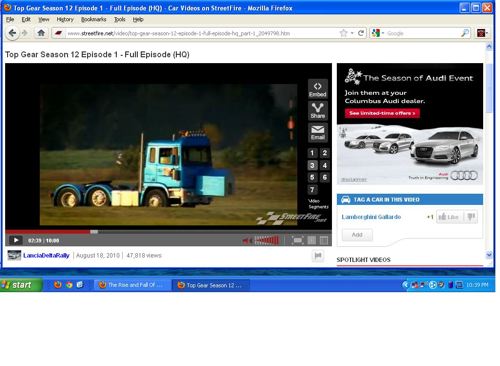
Task: Dislike the Lamborghini Gallardo tag with thumbs down
Action: coord(471,217)
